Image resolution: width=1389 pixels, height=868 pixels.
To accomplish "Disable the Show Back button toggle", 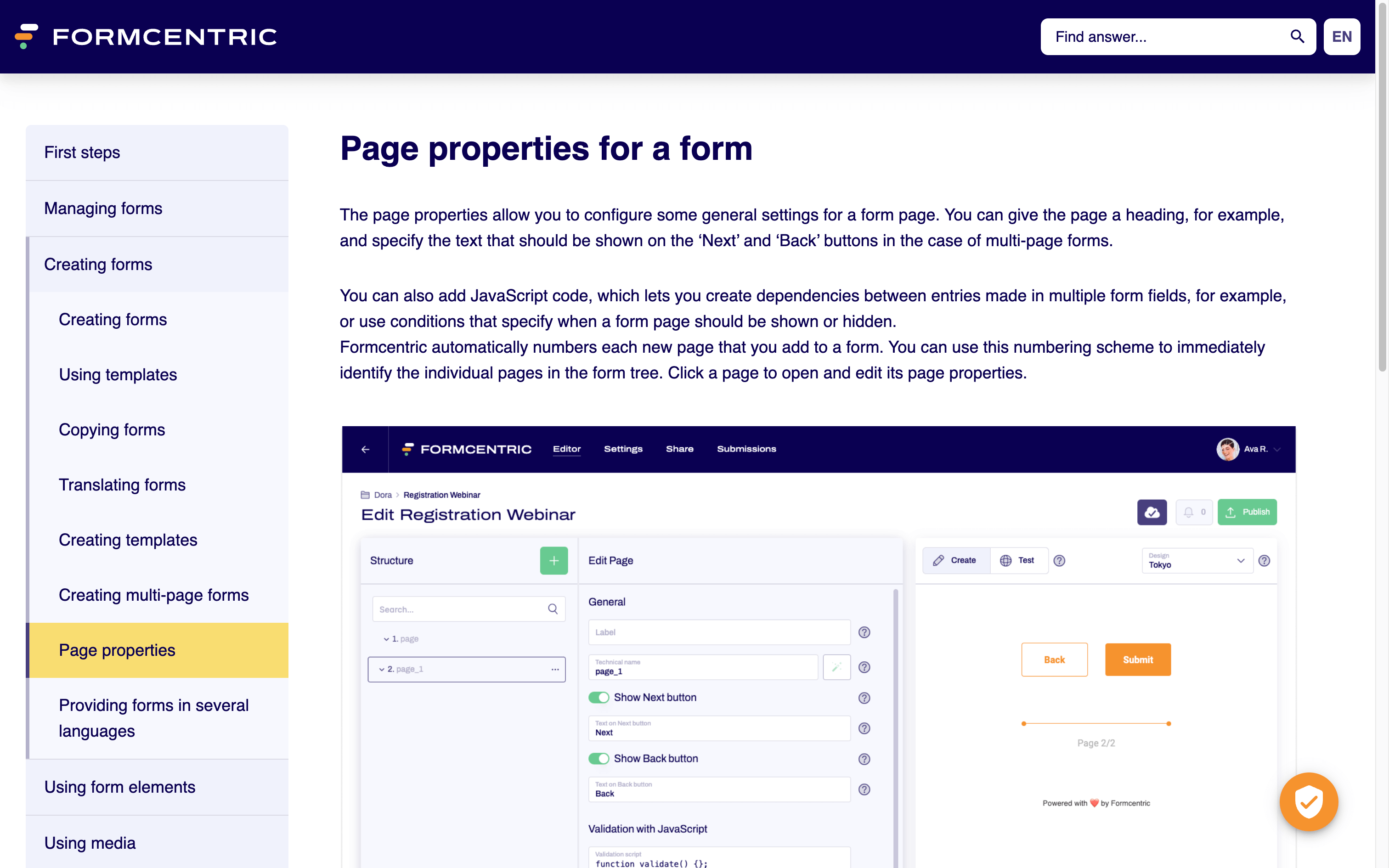I will click(x=599, y=758).
